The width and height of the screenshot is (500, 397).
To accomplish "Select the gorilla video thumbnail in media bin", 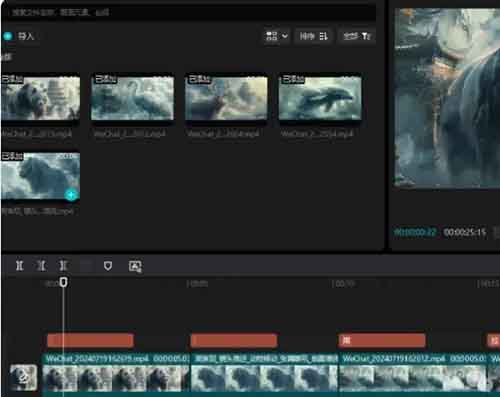I will point(40,98).
